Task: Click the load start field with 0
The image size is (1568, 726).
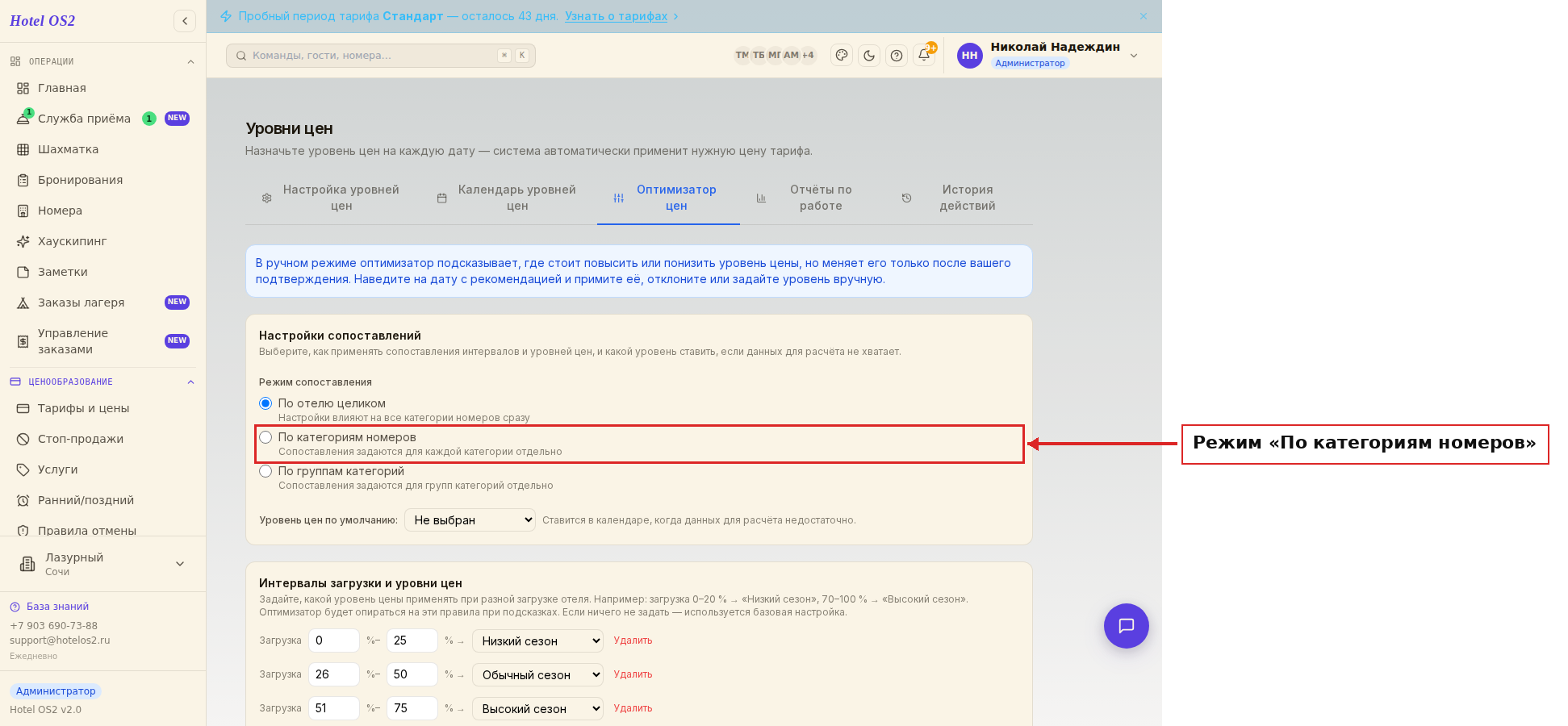Action: (x=334, y=640)
